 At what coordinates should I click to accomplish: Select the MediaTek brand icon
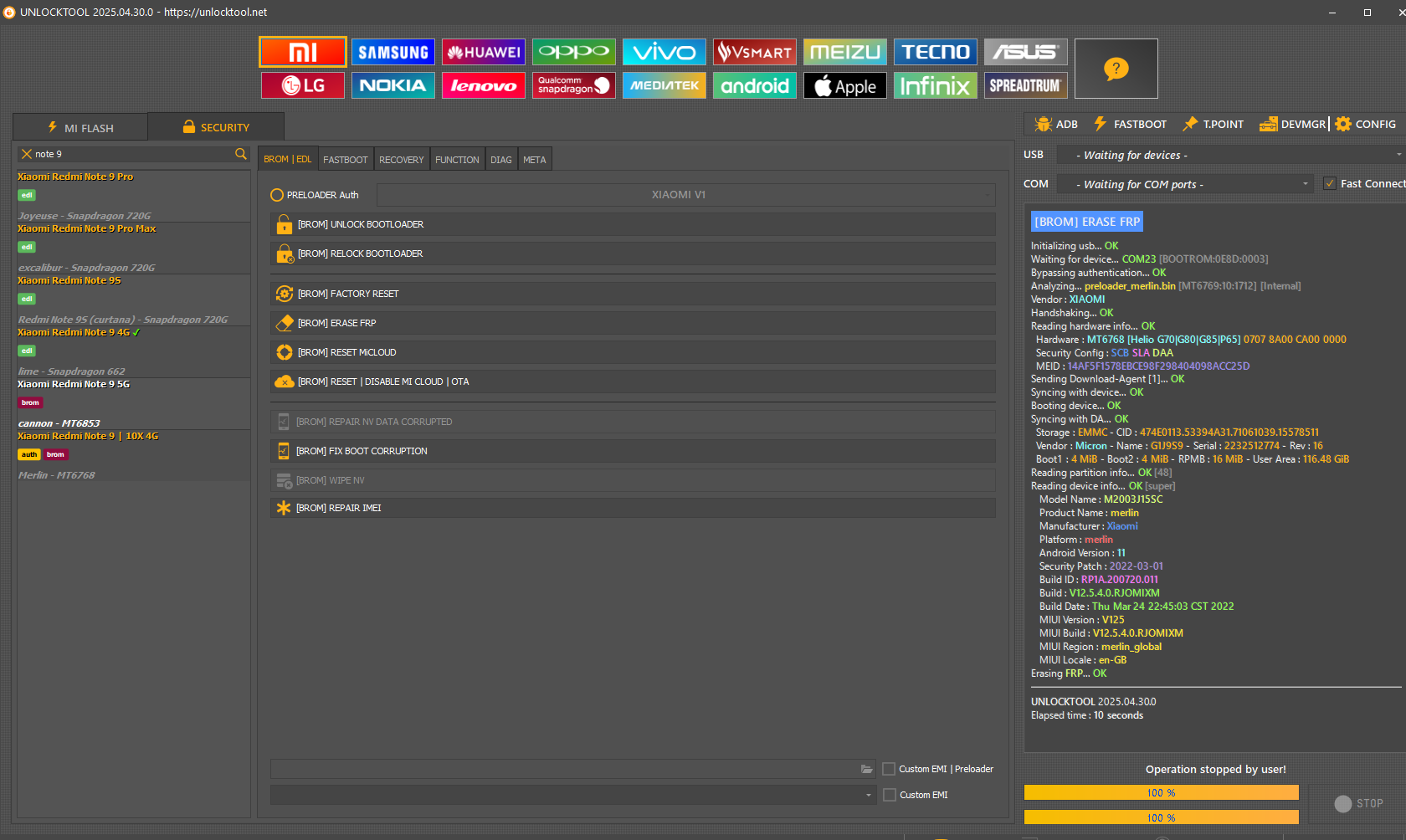point(665,85)
